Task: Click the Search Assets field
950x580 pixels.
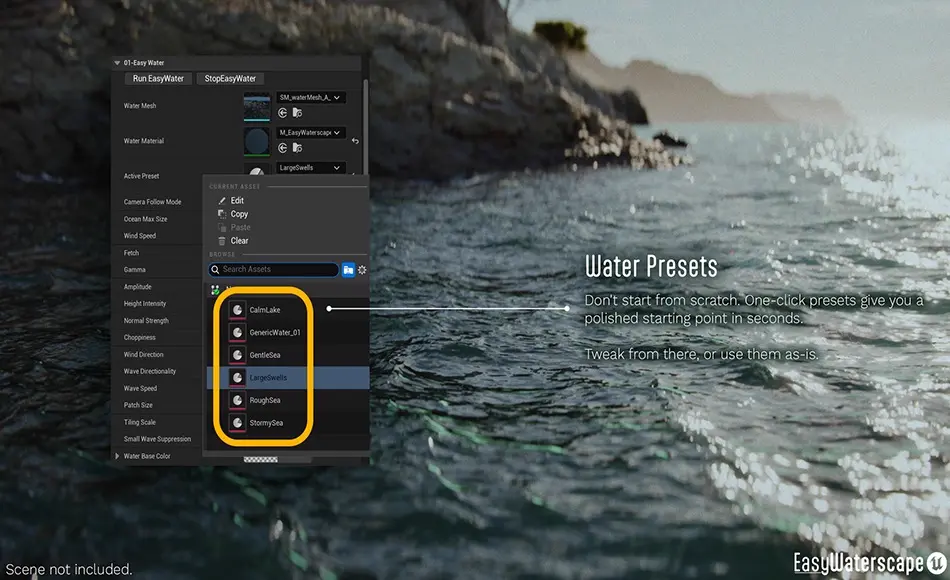Action: pyautogui.click(x=273, y=270)
